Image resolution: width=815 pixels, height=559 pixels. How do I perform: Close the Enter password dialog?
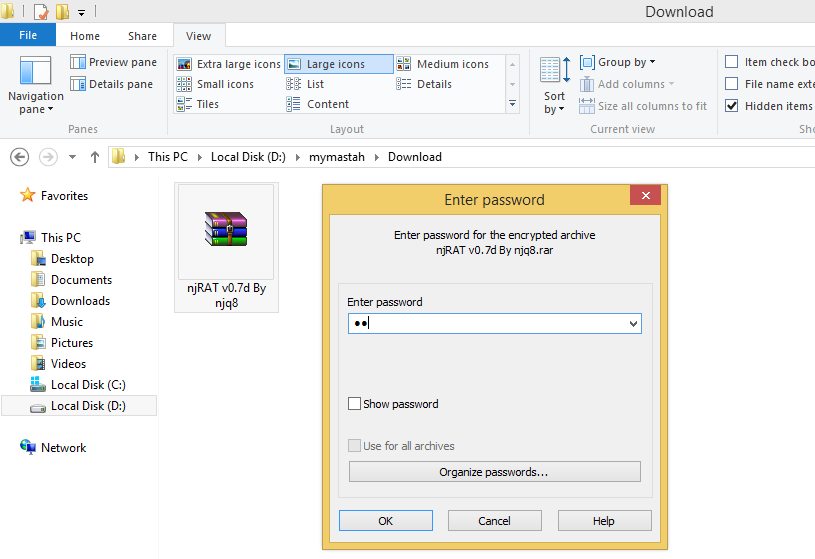click(646, 196)
